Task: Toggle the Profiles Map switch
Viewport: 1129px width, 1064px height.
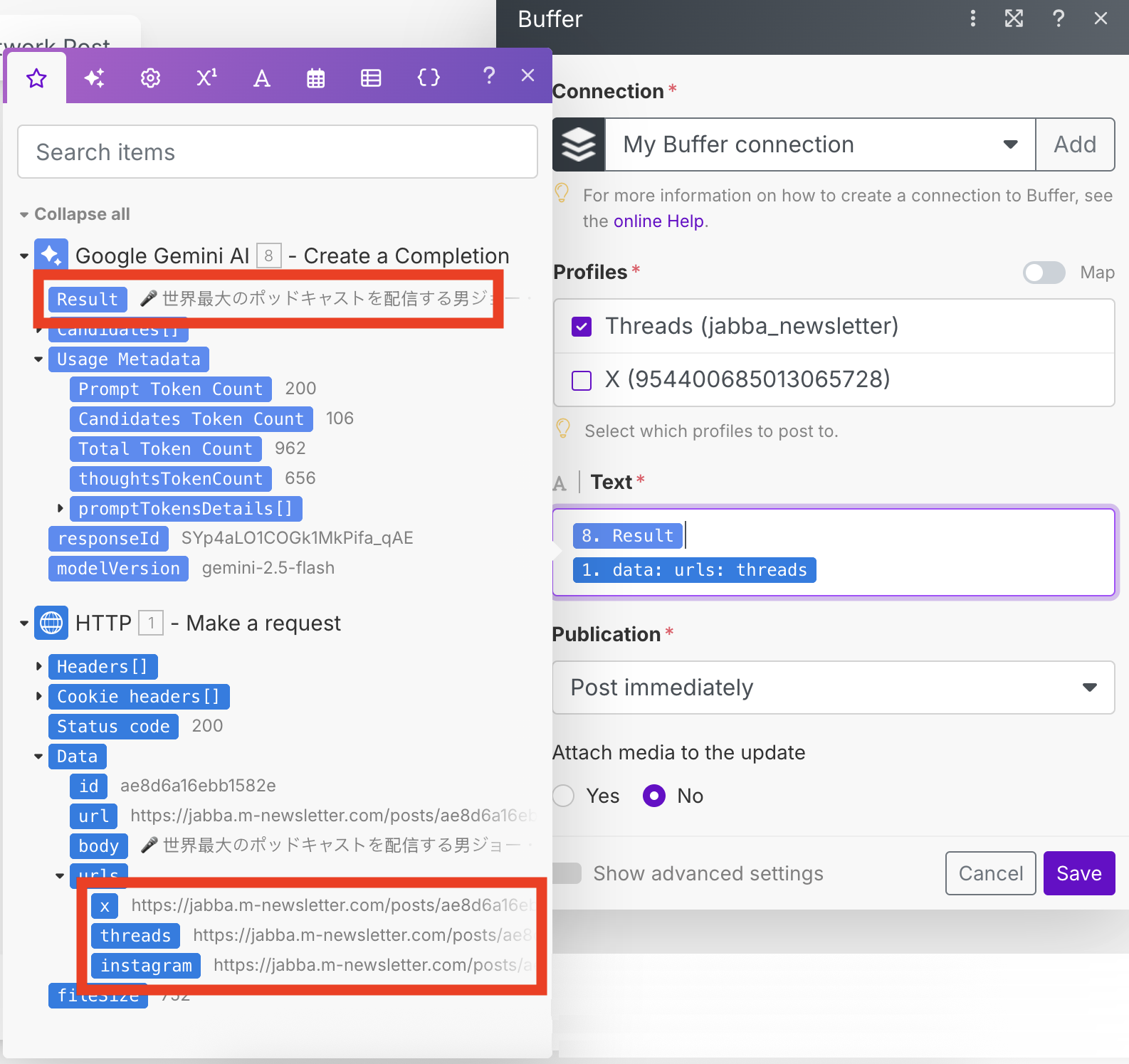Action: 1044,273
